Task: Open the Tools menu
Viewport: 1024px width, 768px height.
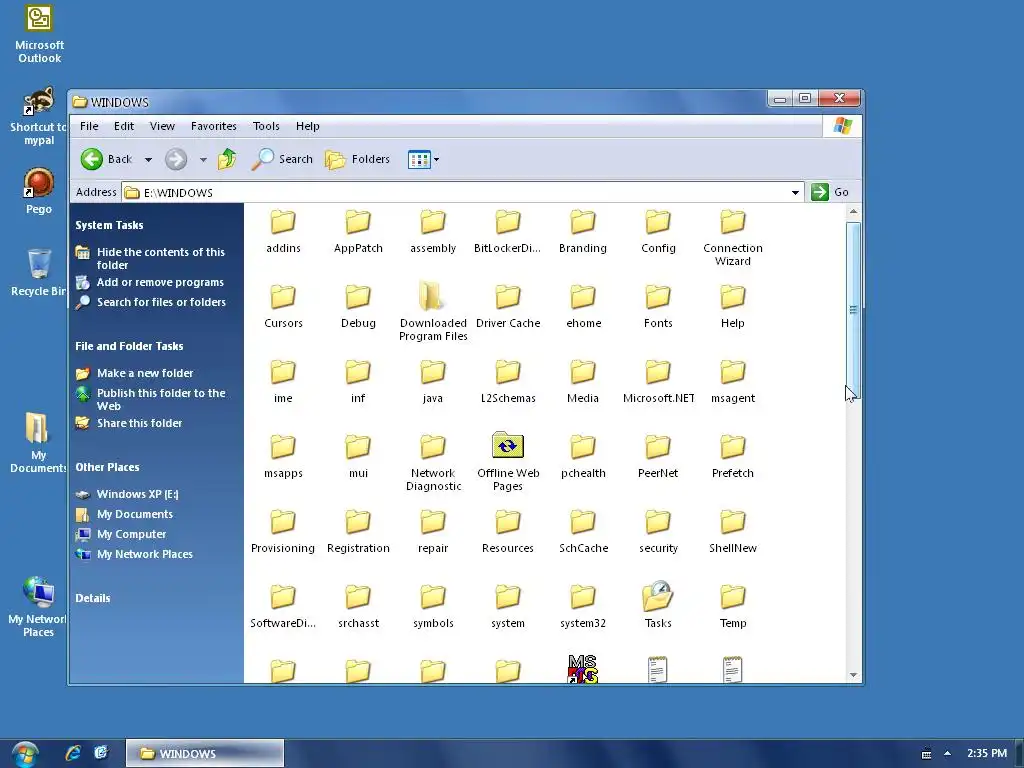Action: pos(266,126)
